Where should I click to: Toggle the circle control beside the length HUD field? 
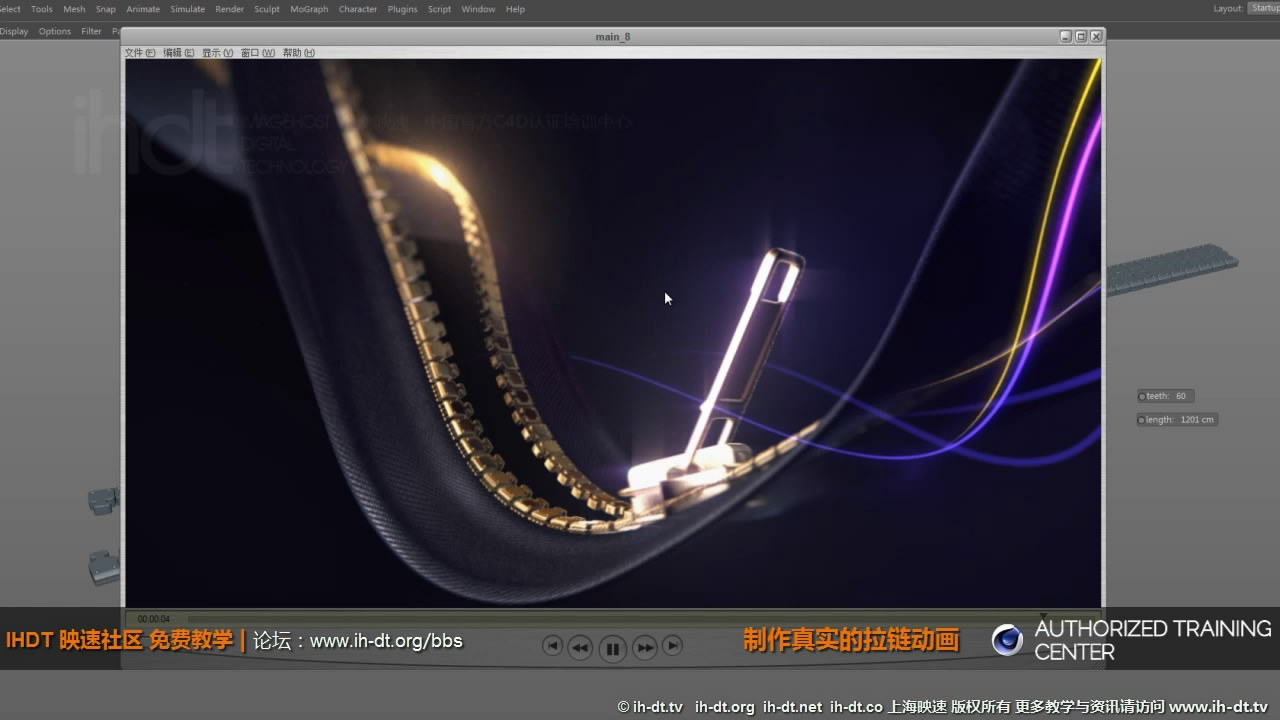1141,419
